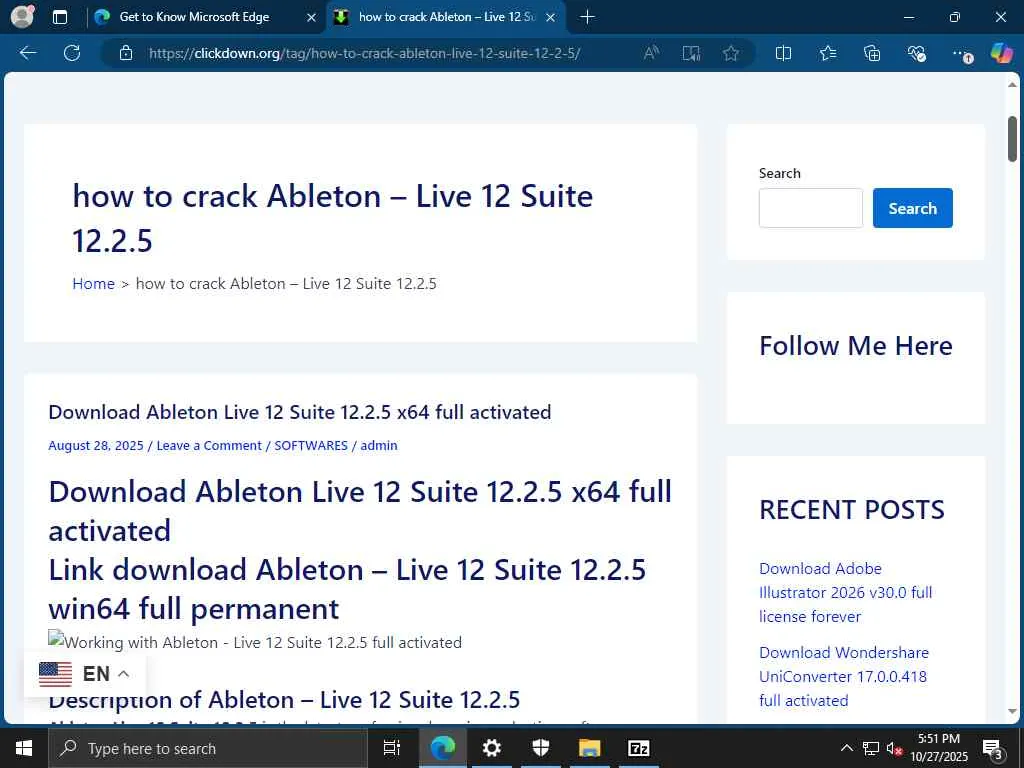Viewport: 1024px width, 768px height.
Task: Click the broken Working with Ableton image
Action: [x=255, y=642]
